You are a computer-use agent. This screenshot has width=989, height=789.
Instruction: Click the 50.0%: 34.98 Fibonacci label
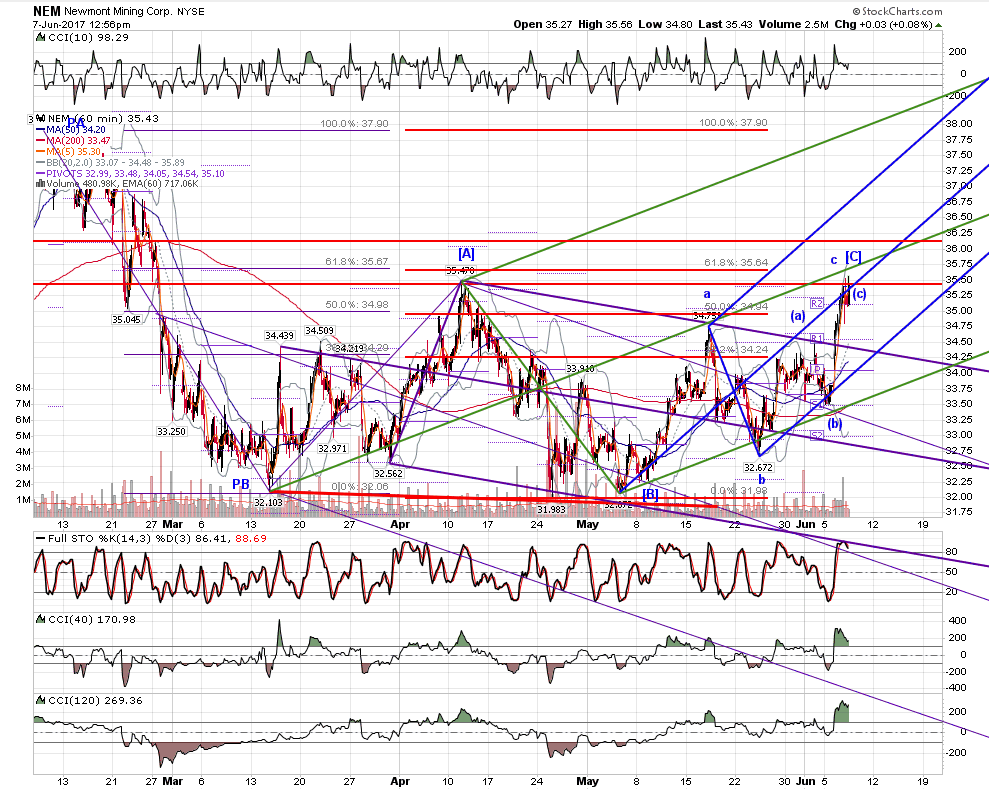coord(357,305)
